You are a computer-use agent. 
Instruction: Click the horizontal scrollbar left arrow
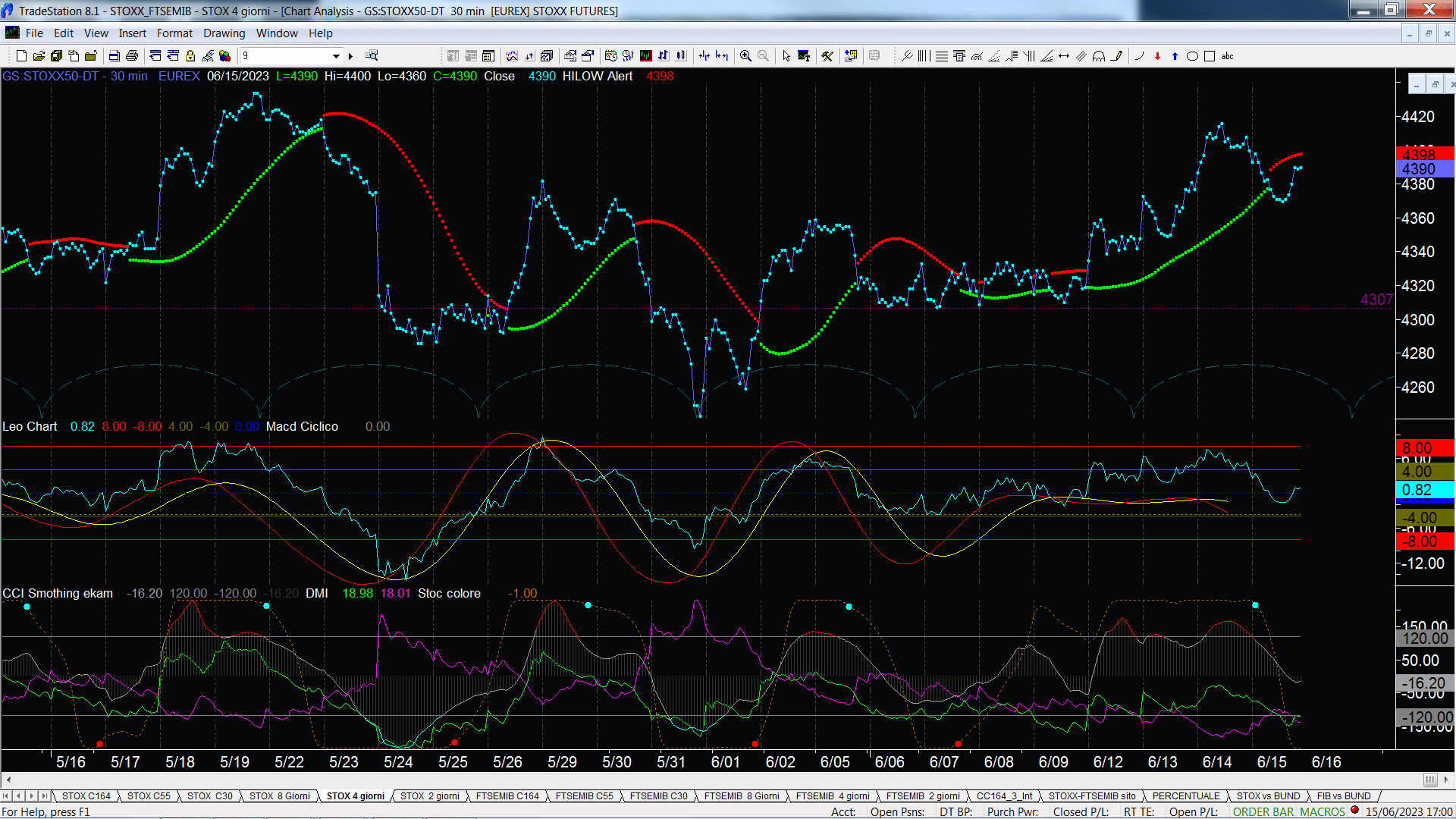8,780
